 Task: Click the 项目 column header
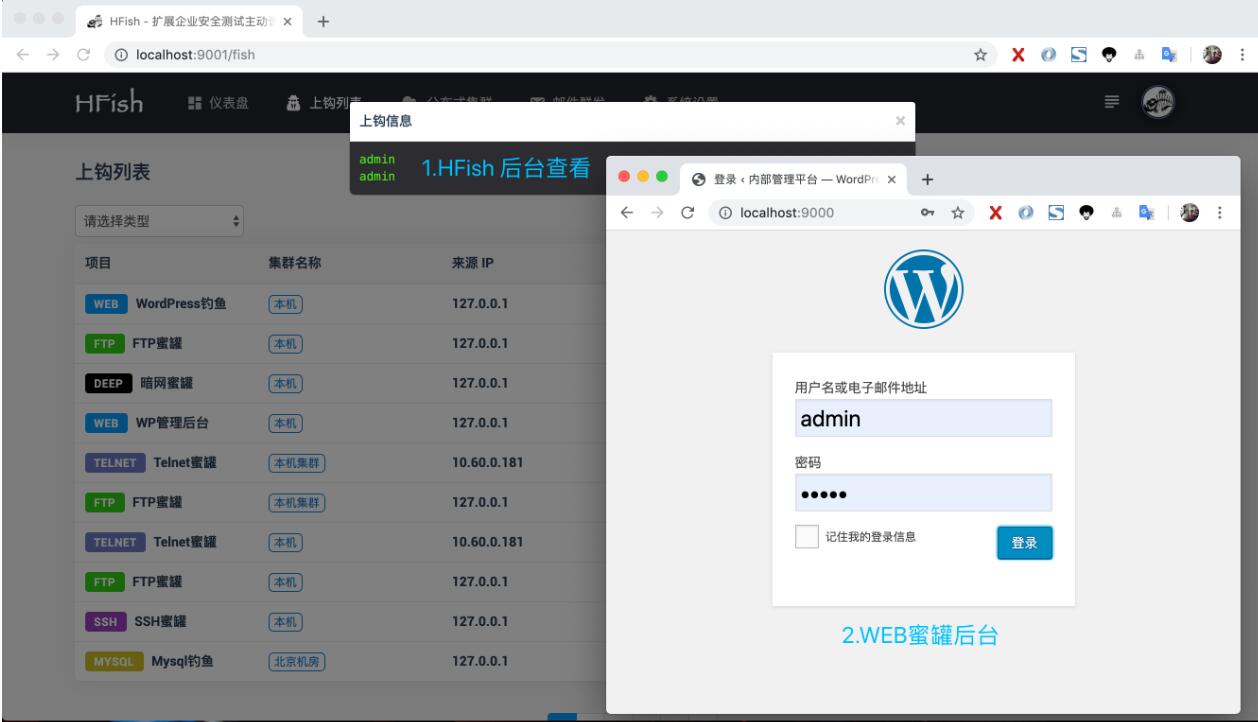97,264
